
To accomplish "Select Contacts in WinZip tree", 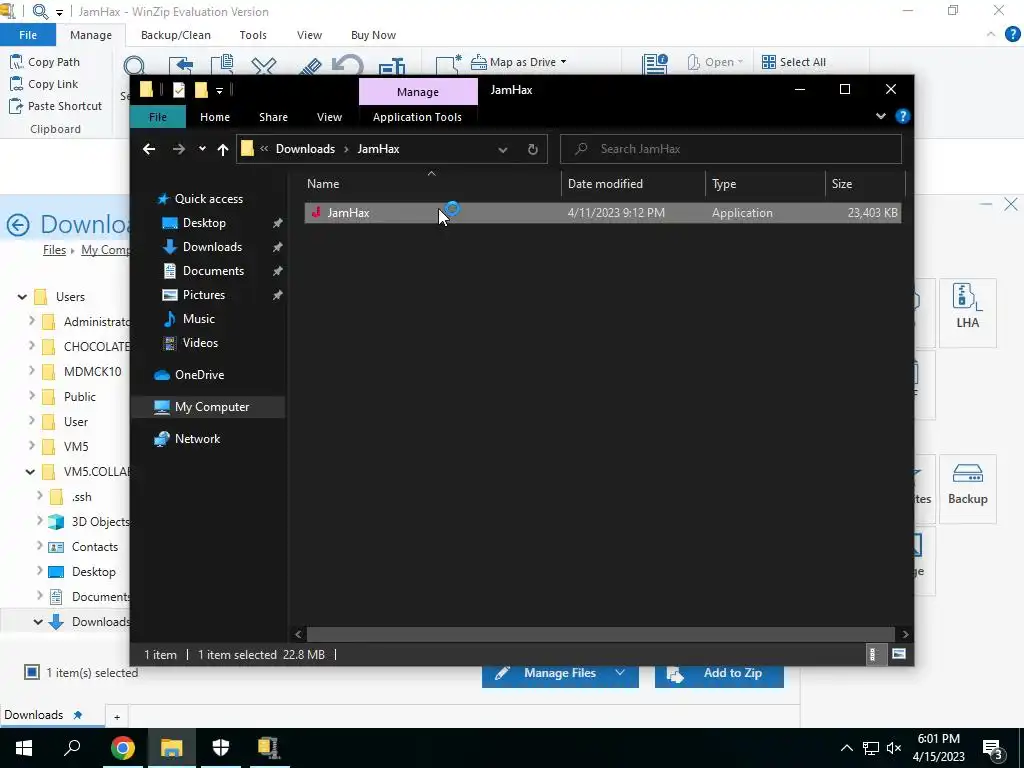I will [95, 547].
